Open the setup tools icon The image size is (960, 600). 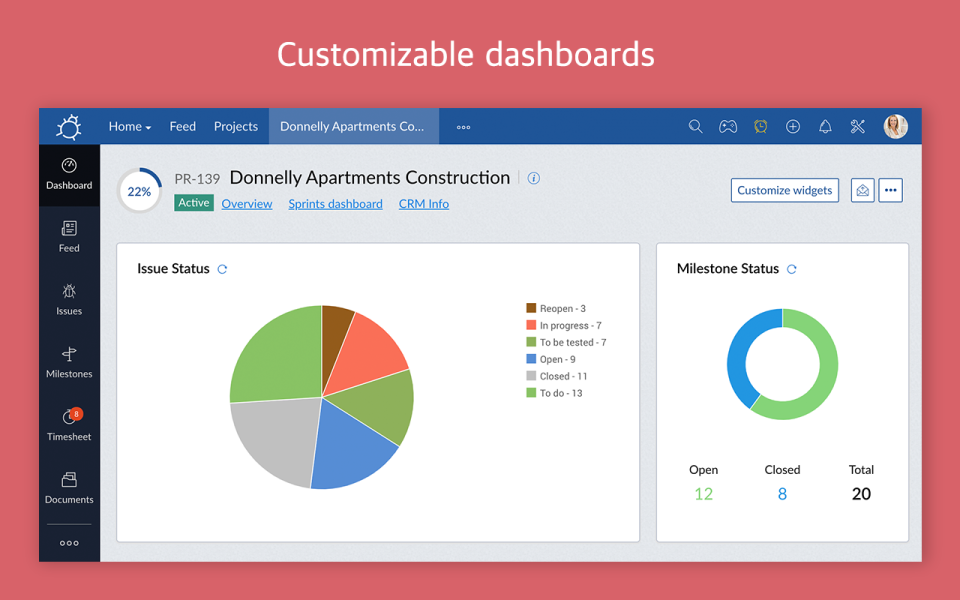click(x=857, y=126)
